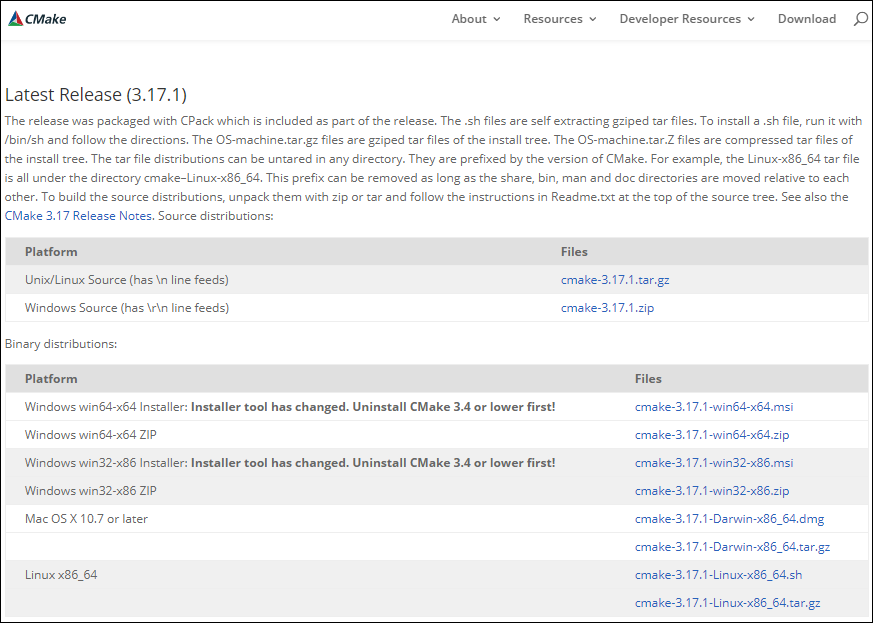
Task: Download the Linux x86_64 tar.gz file
Action: [727, 603]
